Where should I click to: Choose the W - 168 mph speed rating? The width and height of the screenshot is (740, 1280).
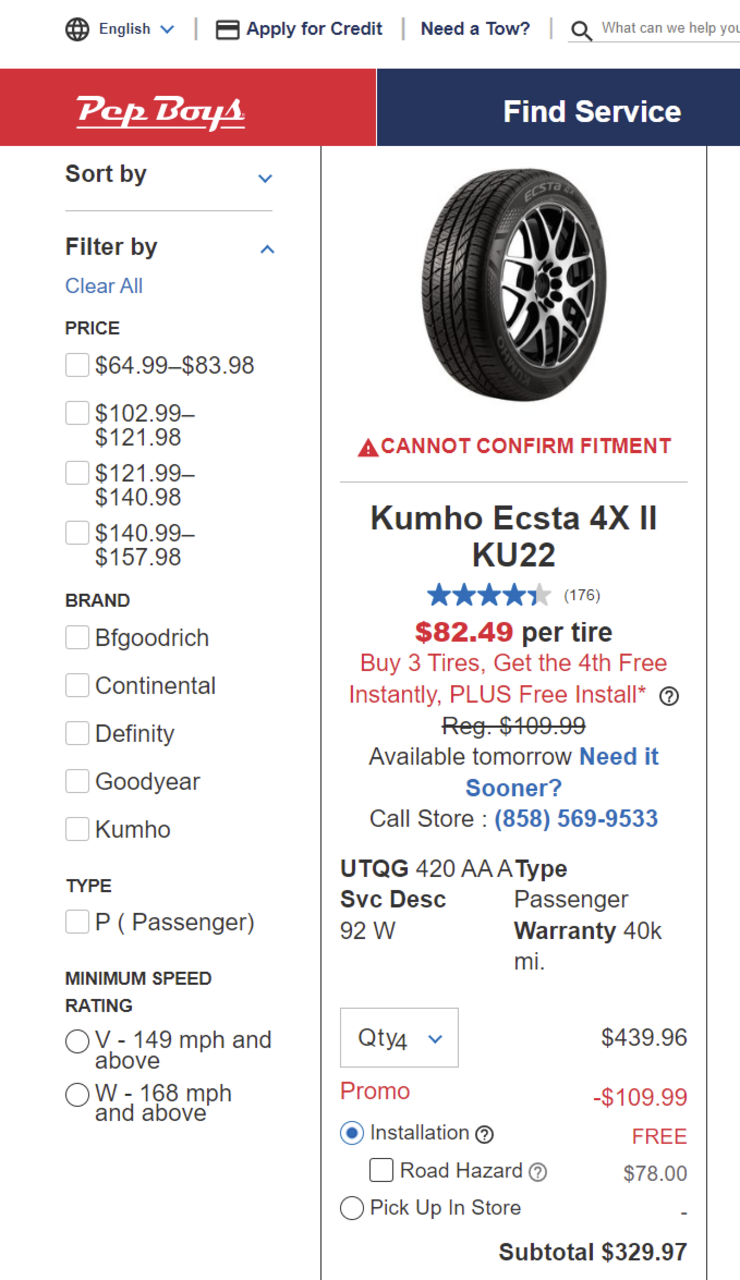click(77, 1095)
